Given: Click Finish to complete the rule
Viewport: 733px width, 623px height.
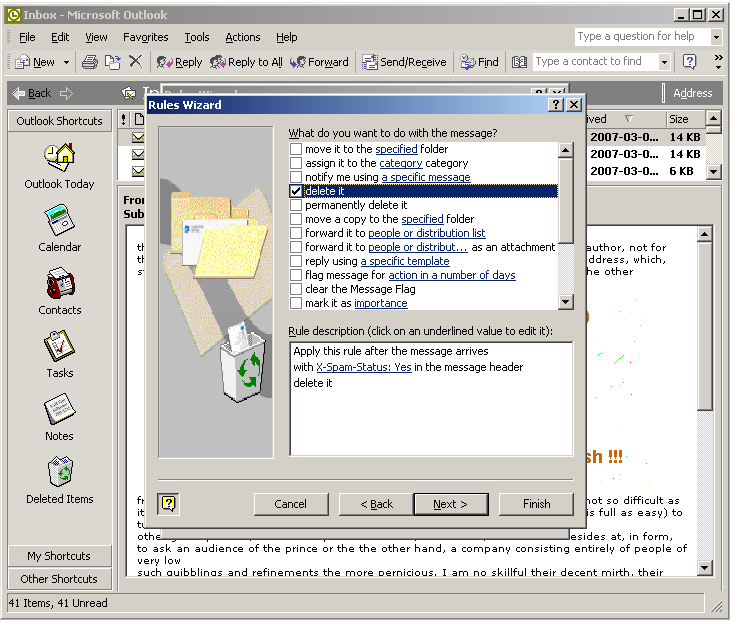Looking at the screenshot, I should (x=537, y=504).
